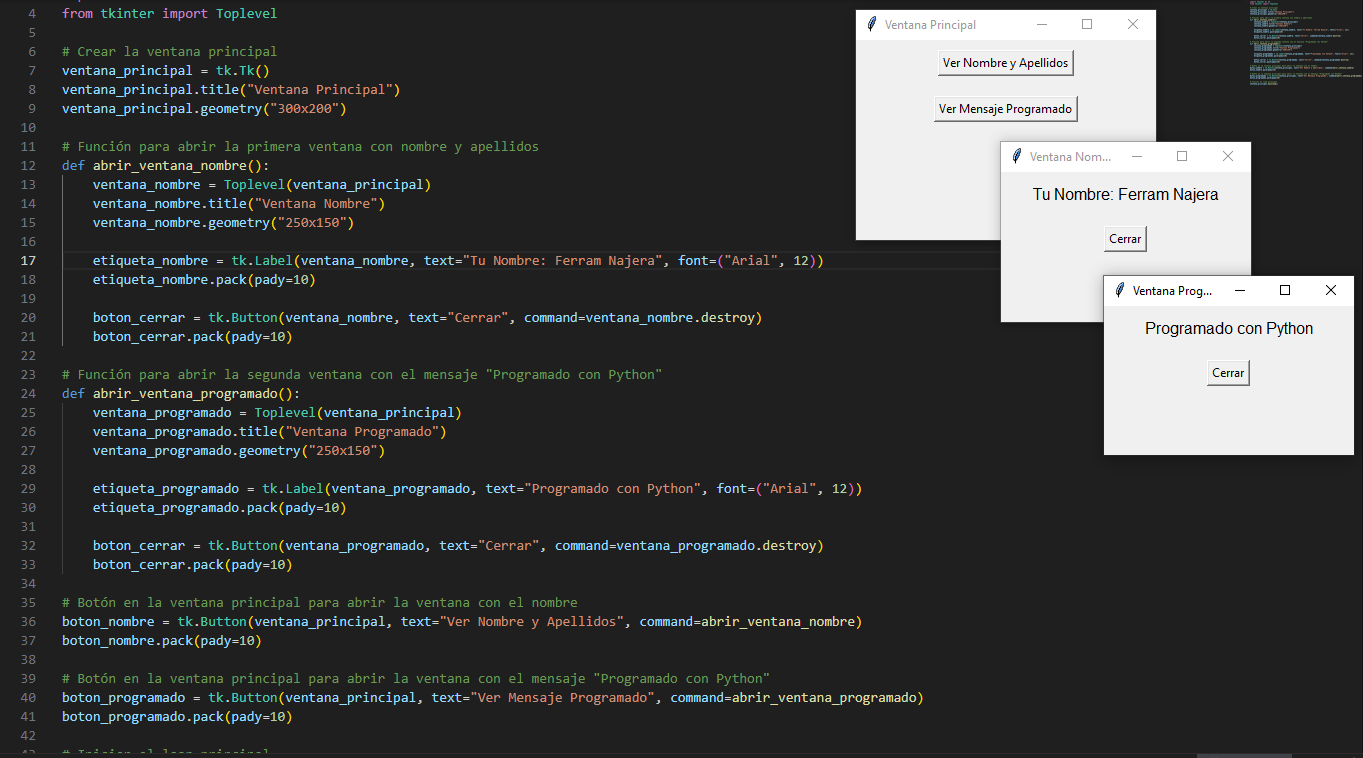The width and height of the screenshot is (1363, 758).
Task: Minimize the Ventana Programado window
Action: [x=1240, y=291]
